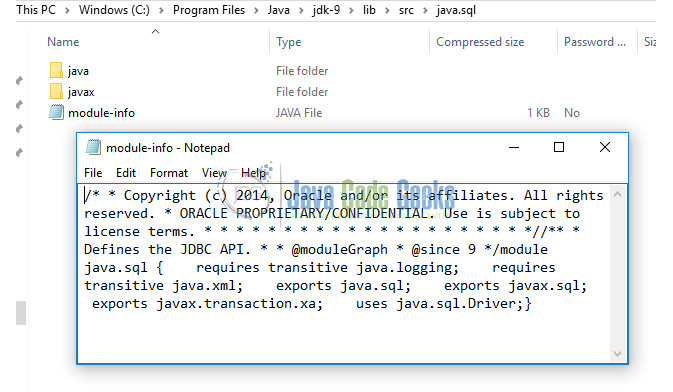Select the javax folder name

coord(81,92)
